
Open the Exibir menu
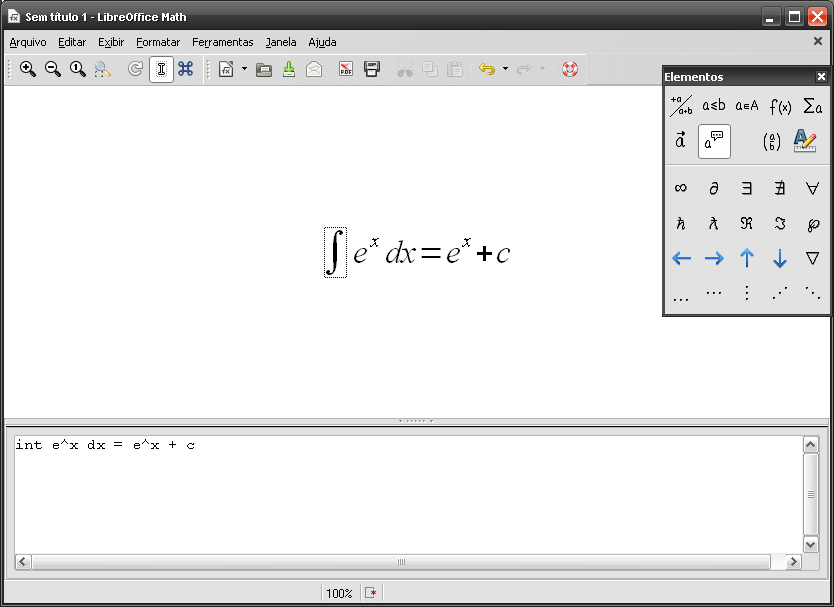coord(111,42)
